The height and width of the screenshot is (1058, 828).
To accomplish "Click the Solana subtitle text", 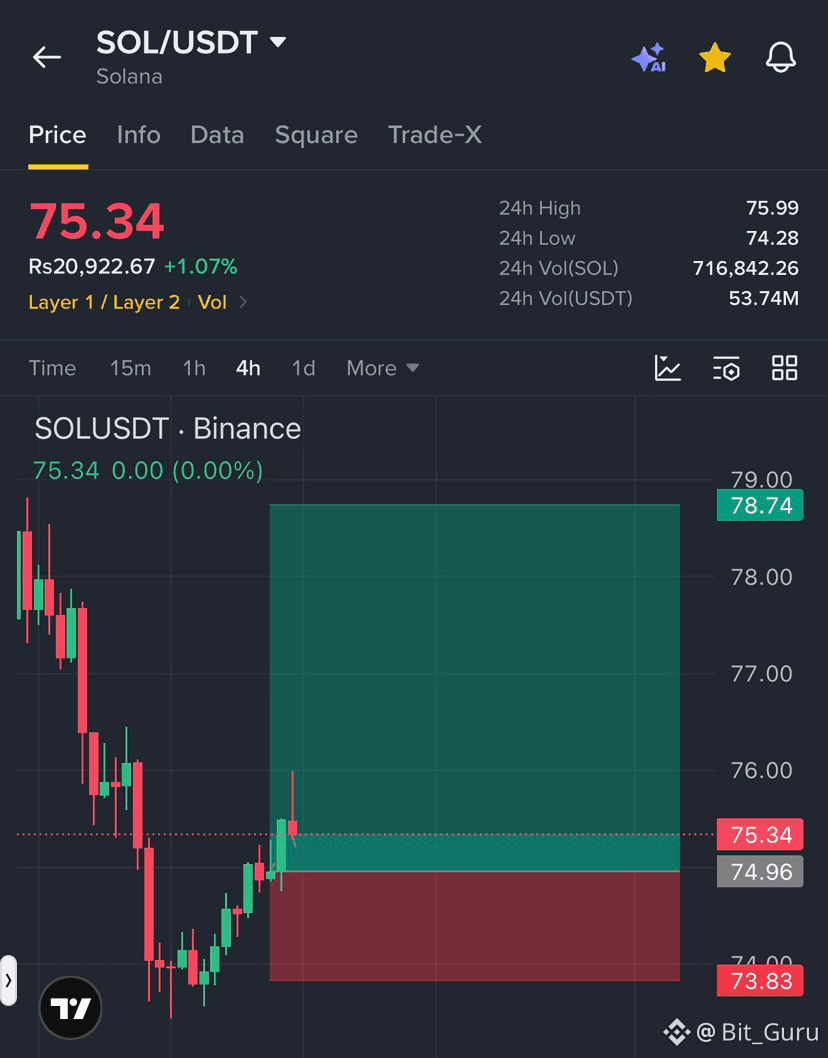I will pos(129,77).
